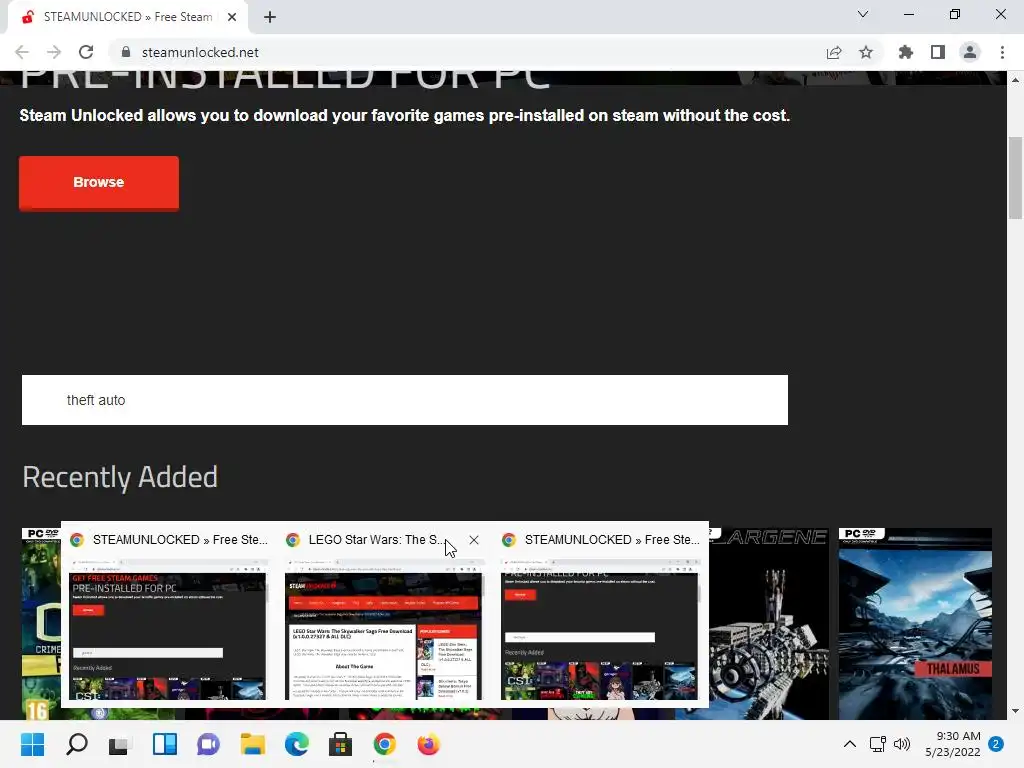This screenshot has width=1024, height=768.
Task: Open the Argene game cover
Action: pyautogui.click(x=769, y=624)
